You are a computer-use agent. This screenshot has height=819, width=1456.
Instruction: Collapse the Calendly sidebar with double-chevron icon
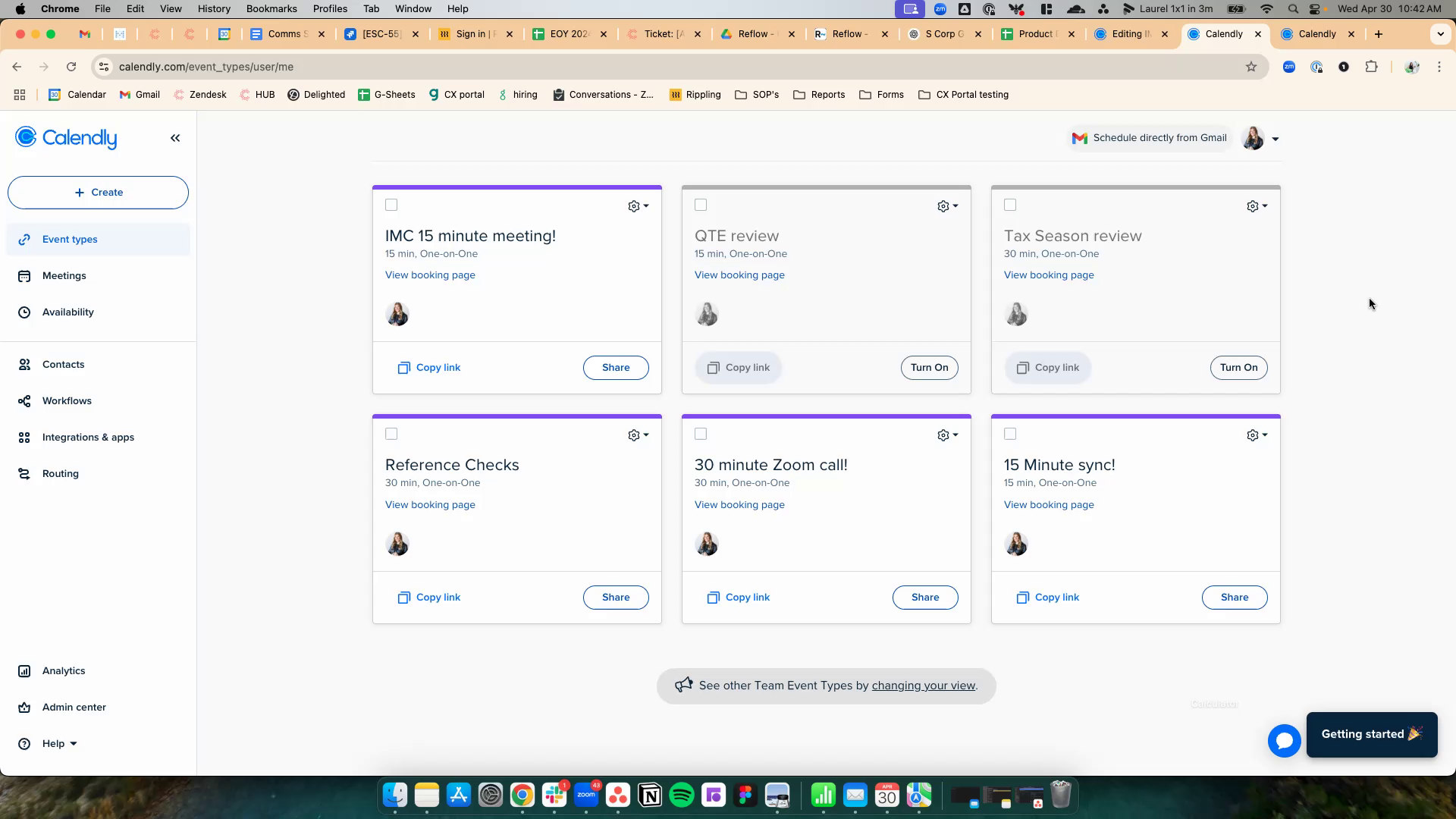pyautogui.click(x=175, y=138)
